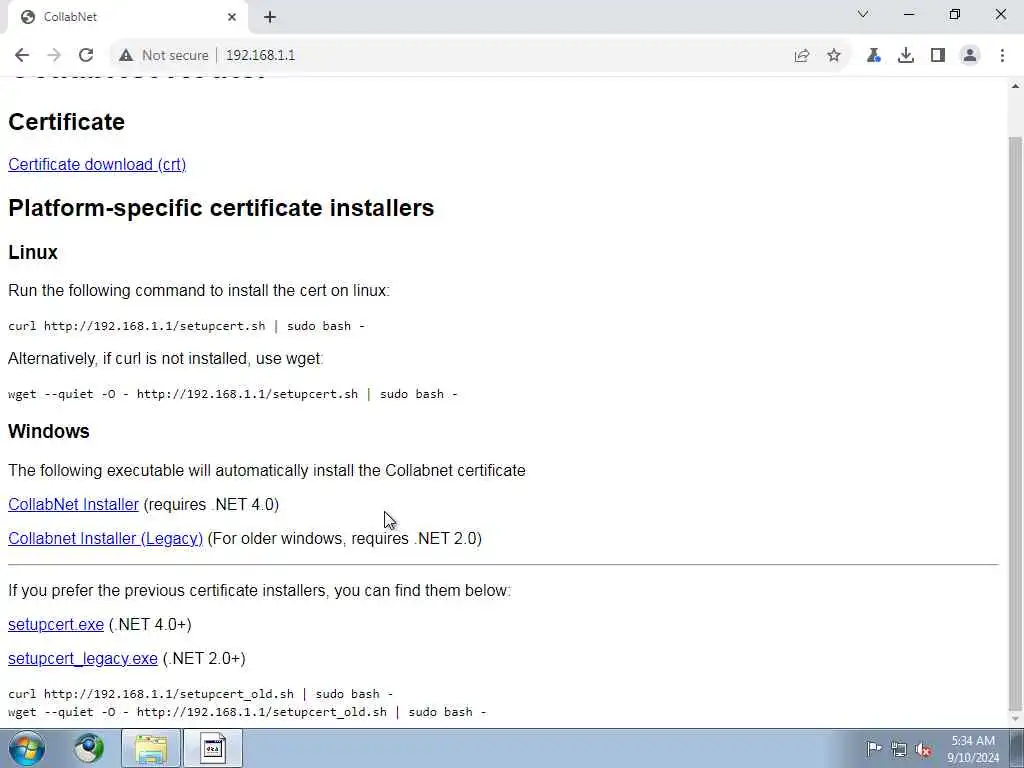Image resolution: width=1024 pixels, height=768 pixels.
Task: Open the Chrome Labs flask icon
Action: [x=874, y=56]
